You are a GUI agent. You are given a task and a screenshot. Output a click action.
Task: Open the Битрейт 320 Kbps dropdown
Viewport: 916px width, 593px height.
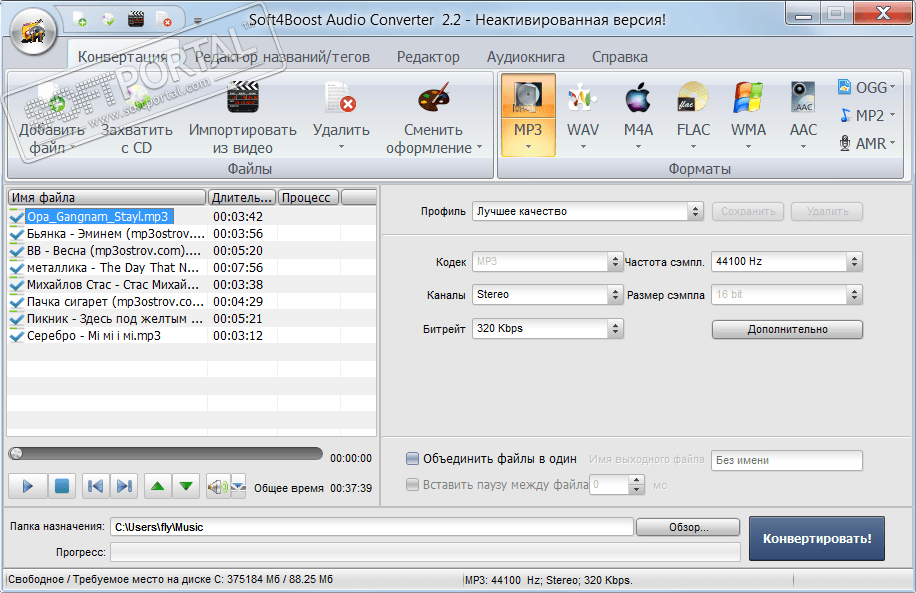pyautogui.click(x=547, y=328)
